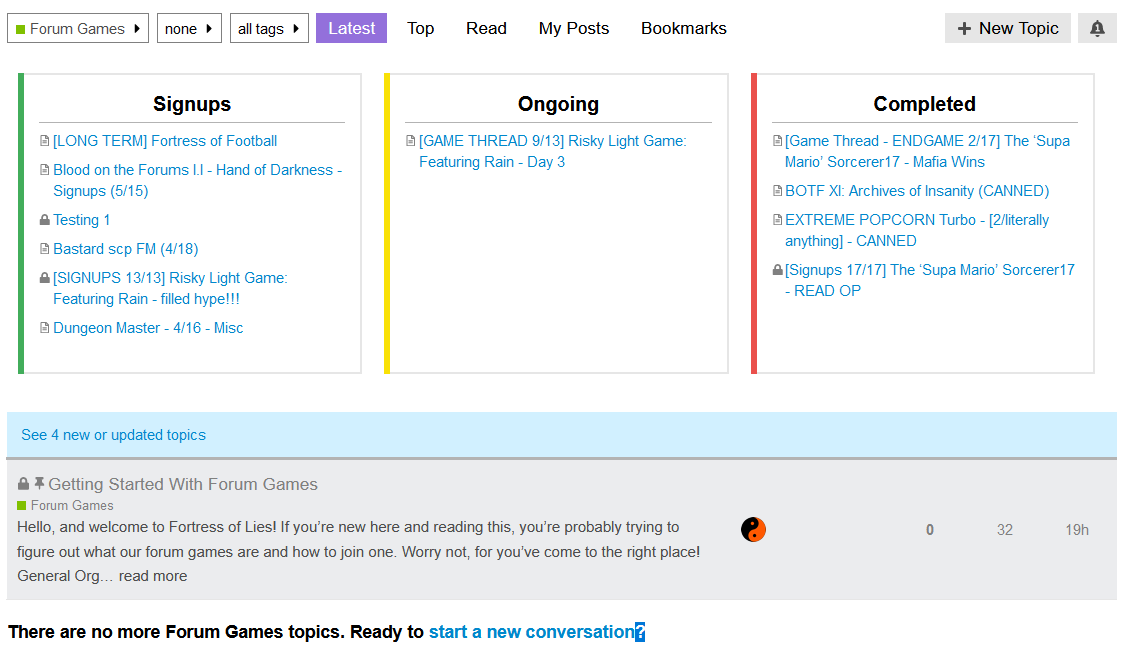Open BOTF XI: Archives of Insanity (CANNED)
This screenshot has height=656, width=1130.
click(x=917, y=191)
